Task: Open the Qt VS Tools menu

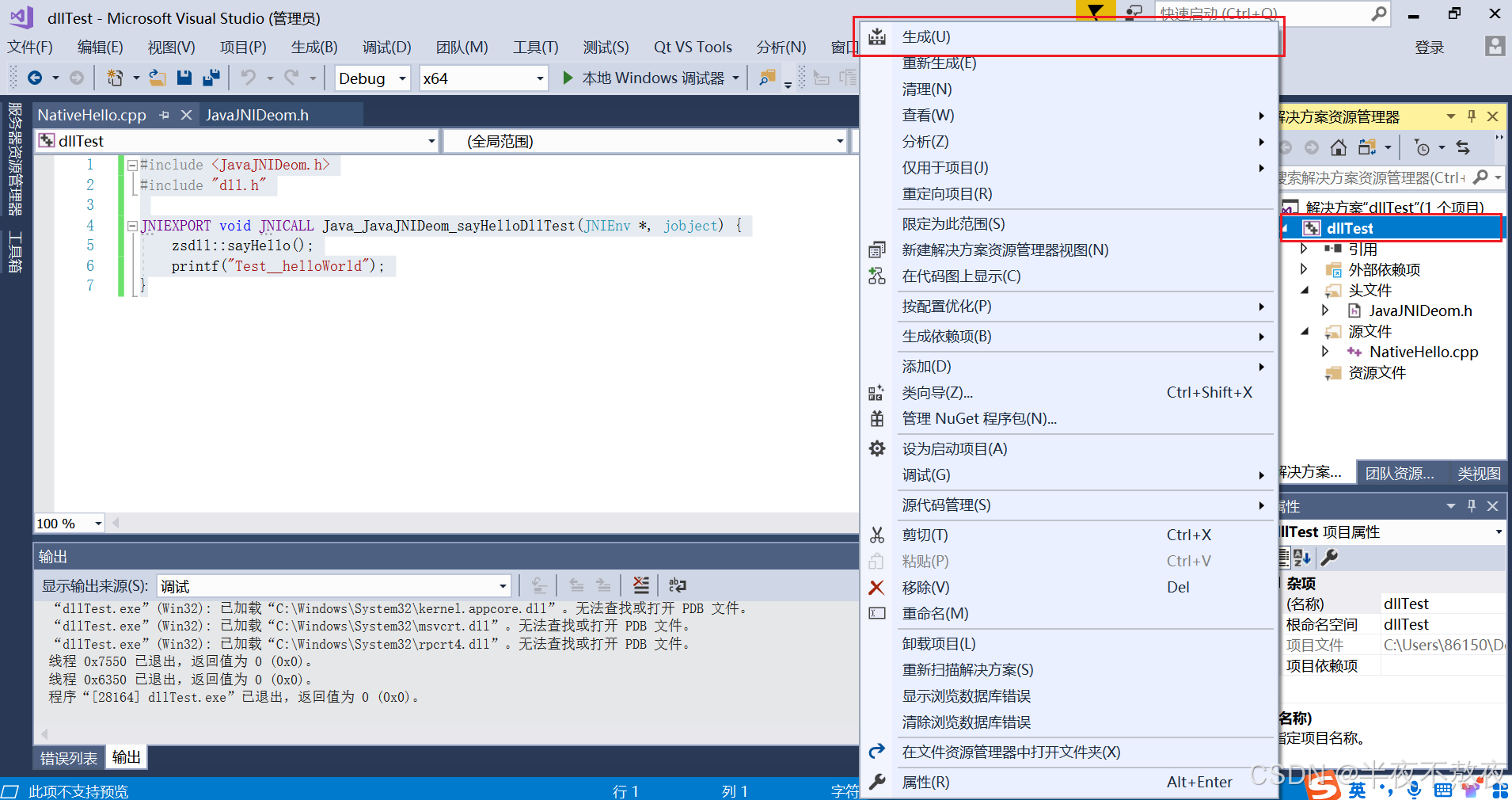Action: [693, 47]
